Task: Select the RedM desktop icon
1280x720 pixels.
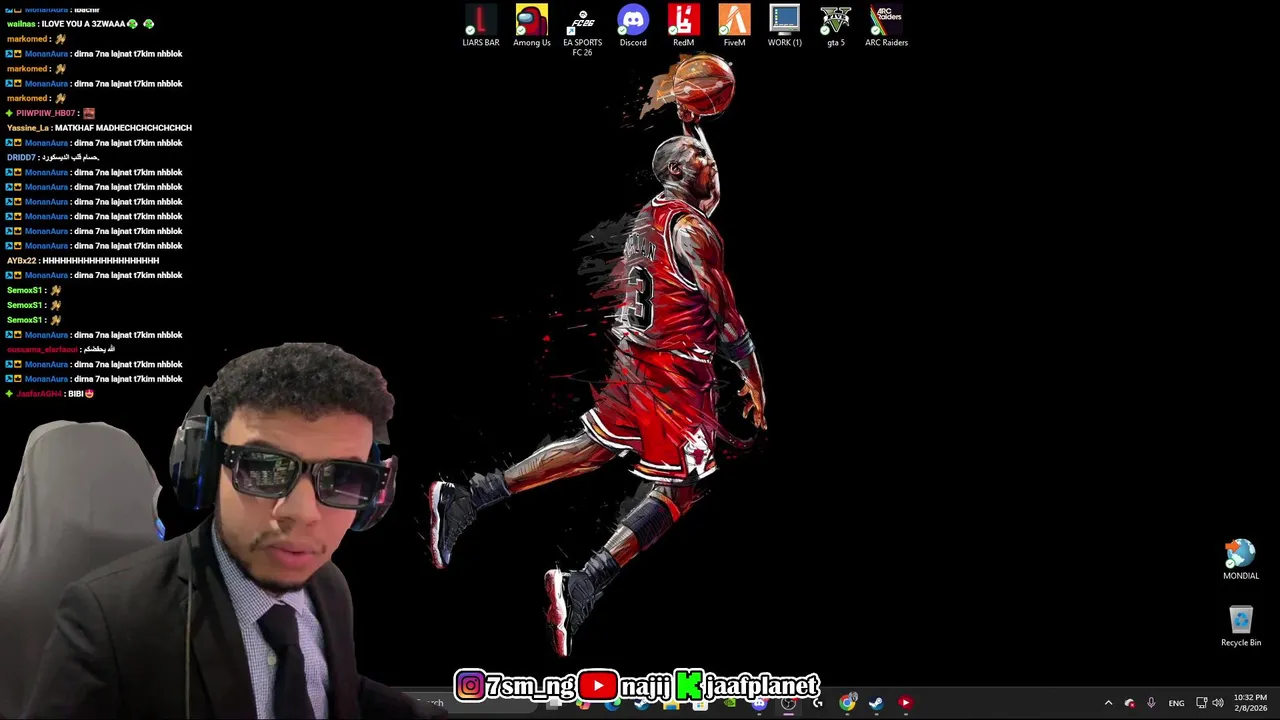Action: click(684, 26)
